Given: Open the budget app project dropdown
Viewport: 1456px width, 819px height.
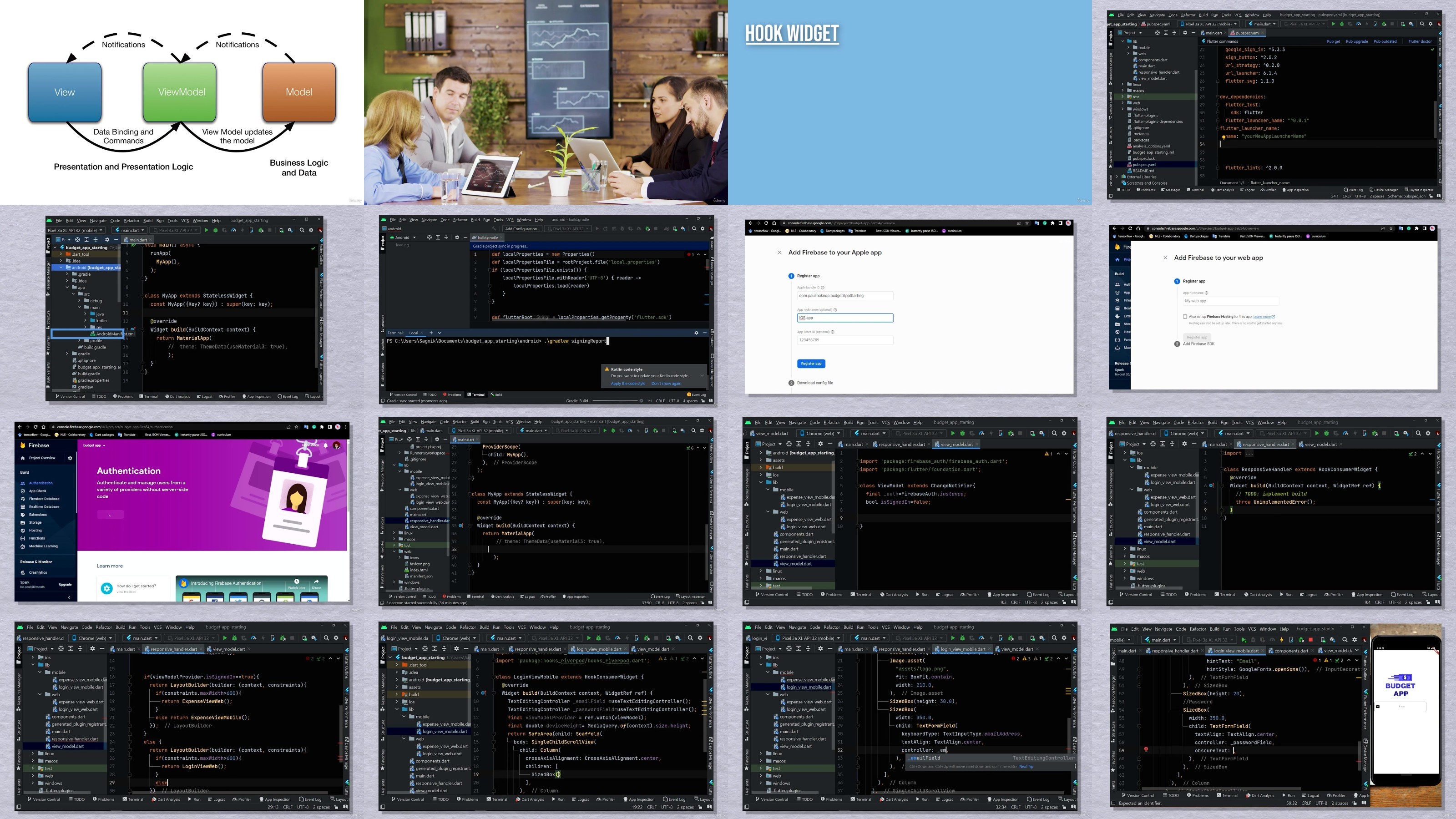Looking at the screenshot, I should [94, 445].
